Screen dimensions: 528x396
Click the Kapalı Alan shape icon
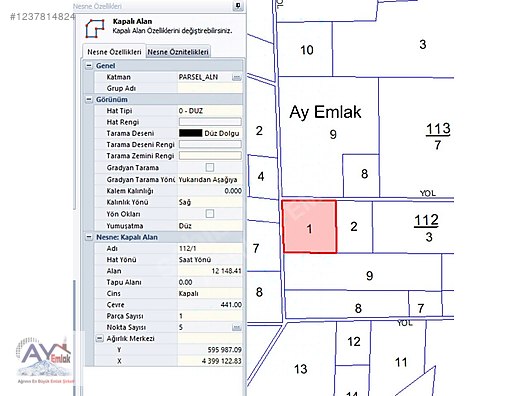[95, 28]
